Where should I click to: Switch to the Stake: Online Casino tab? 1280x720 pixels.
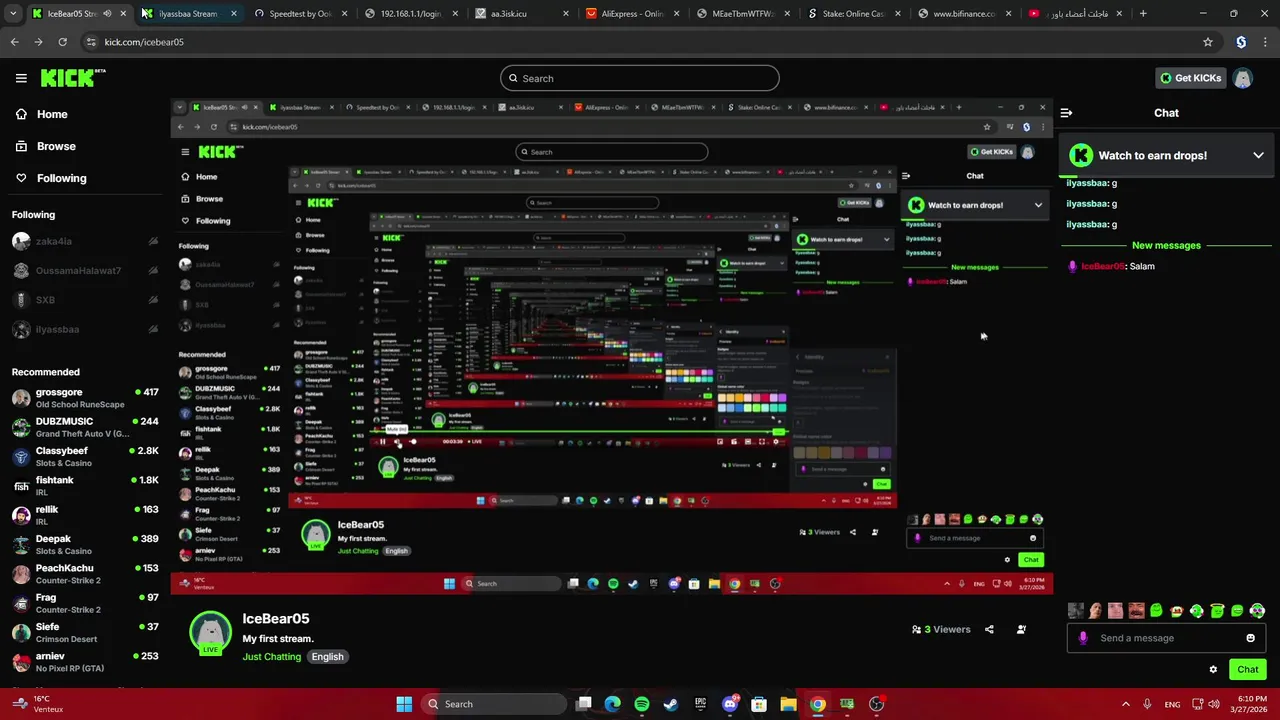tap(853, 14)
